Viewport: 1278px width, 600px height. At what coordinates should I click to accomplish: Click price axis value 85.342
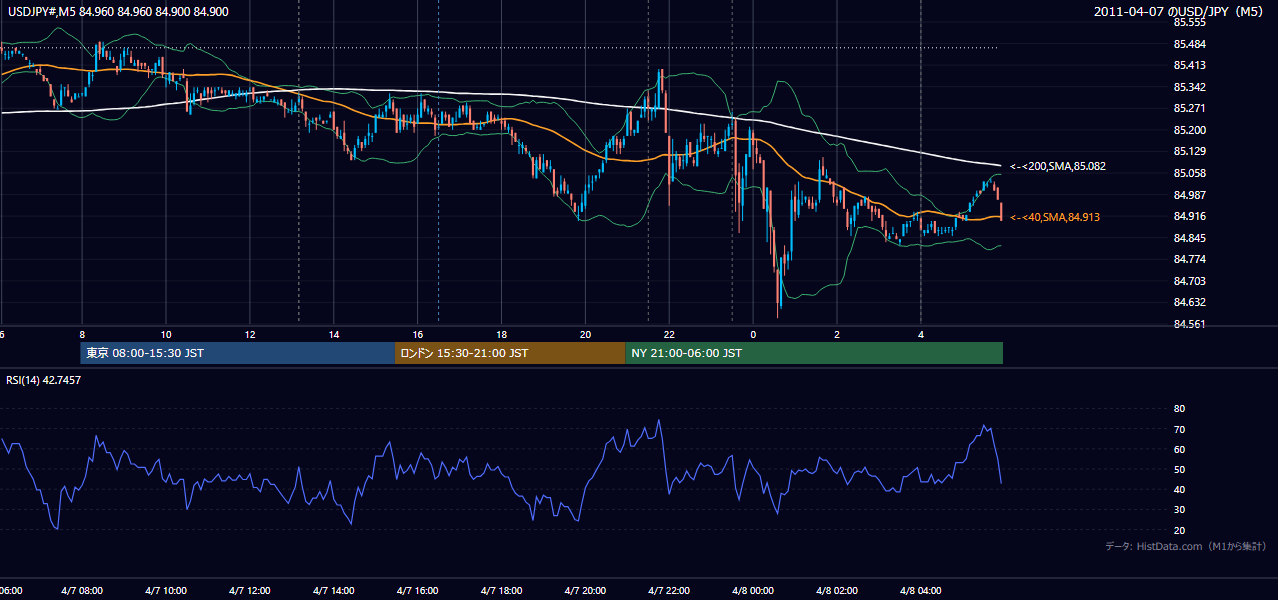pos(1189,87)
